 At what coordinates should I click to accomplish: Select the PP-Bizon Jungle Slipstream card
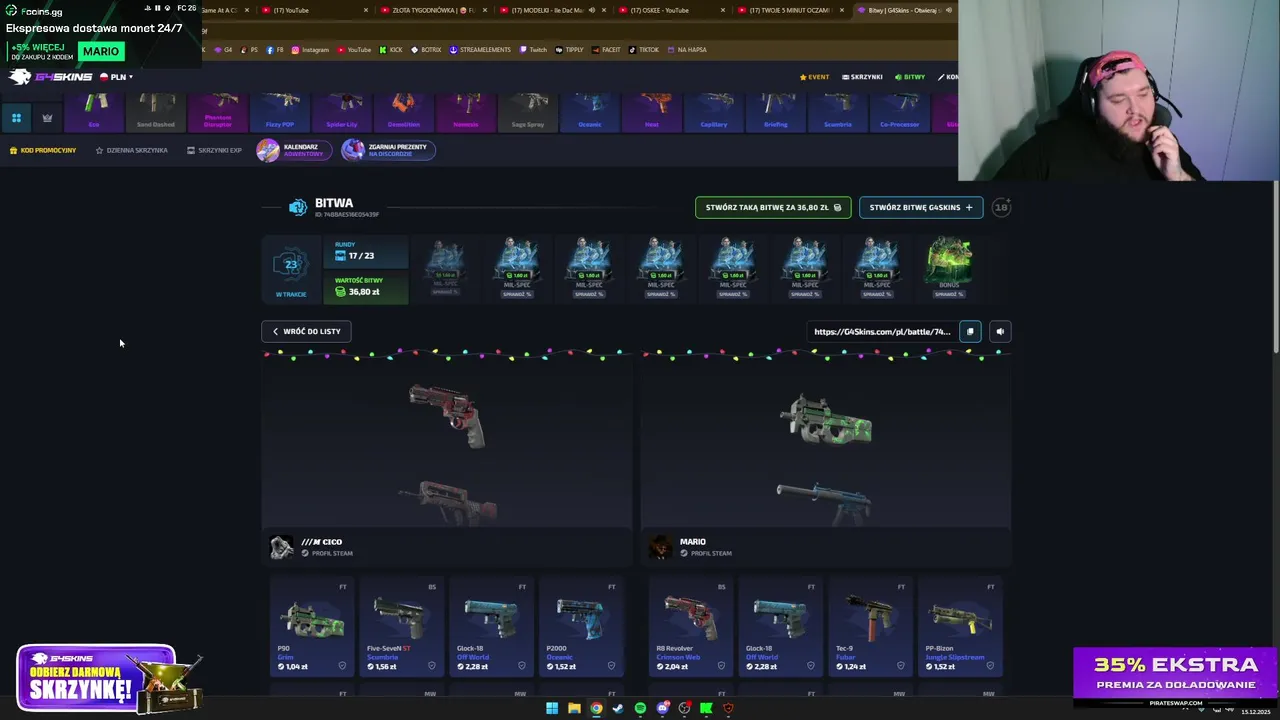point(960,628)
